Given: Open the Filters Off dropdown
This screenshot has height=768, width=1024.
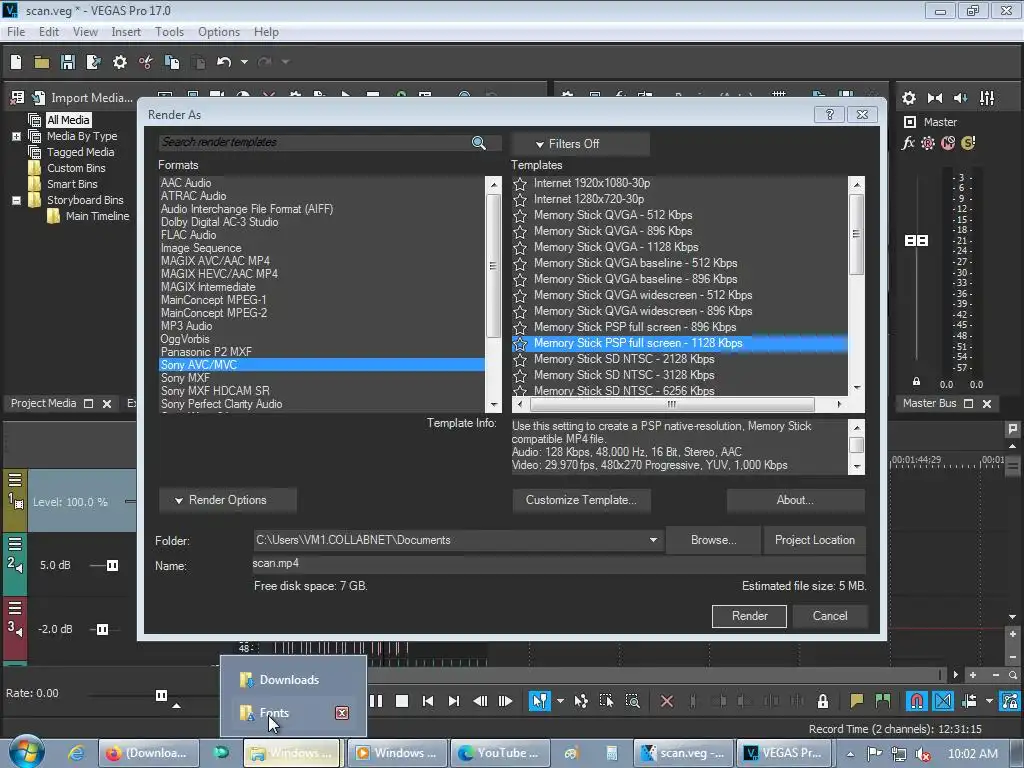Looking at the screenshot, I should [580, 144].
